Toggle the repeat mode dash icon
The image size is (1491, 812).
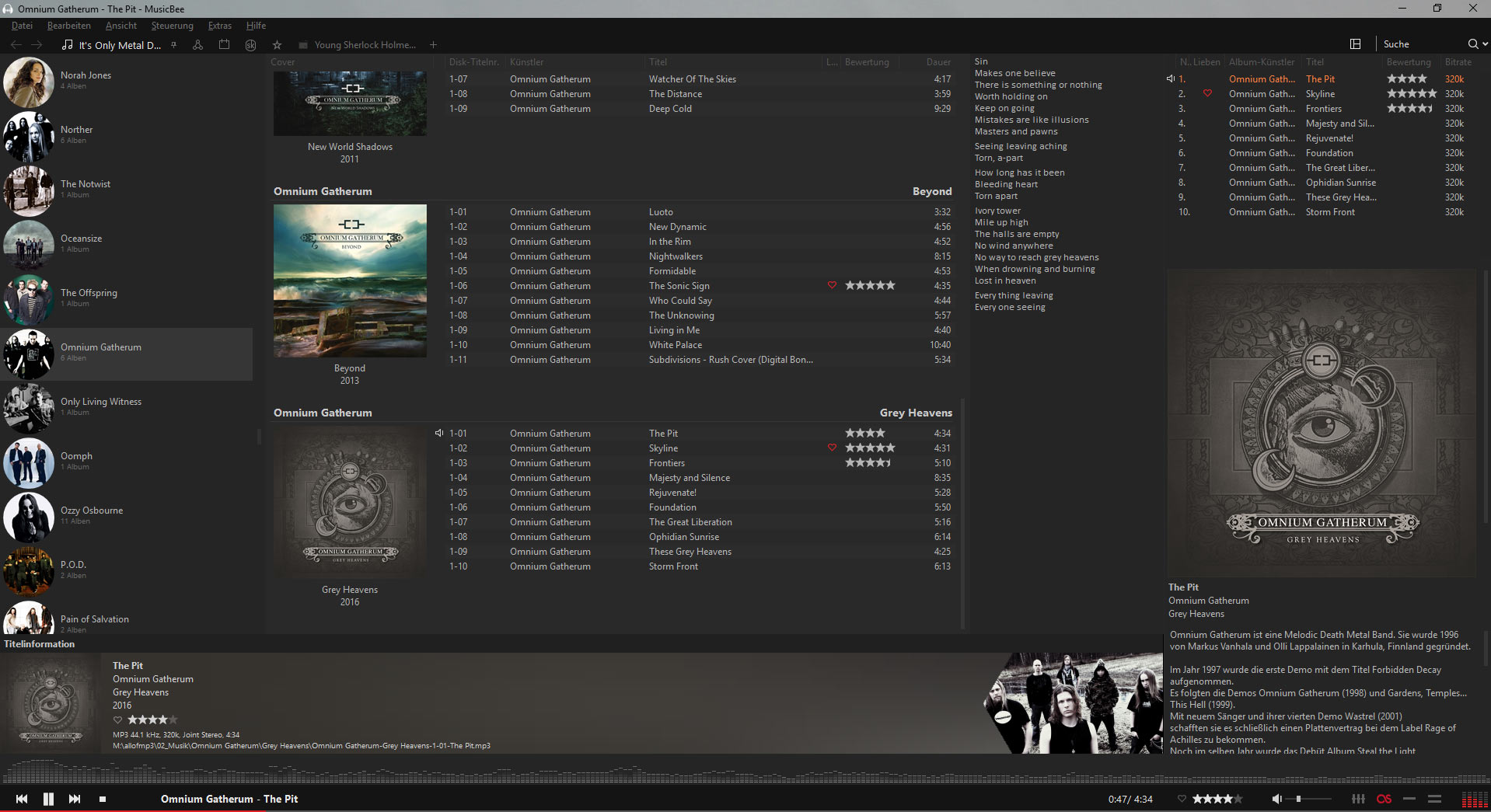point(1409,799)
